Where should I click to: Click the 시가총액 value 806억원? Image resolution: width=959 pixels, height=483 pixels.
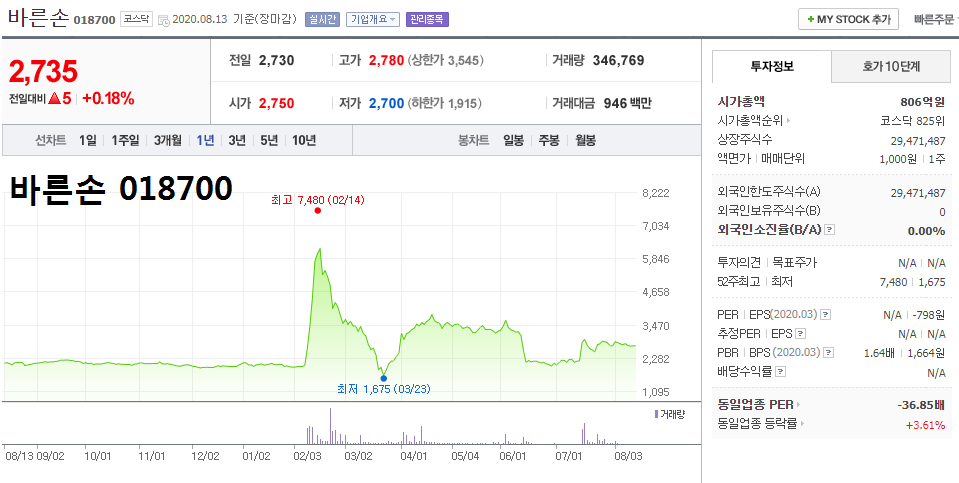[x=923, y=102]
